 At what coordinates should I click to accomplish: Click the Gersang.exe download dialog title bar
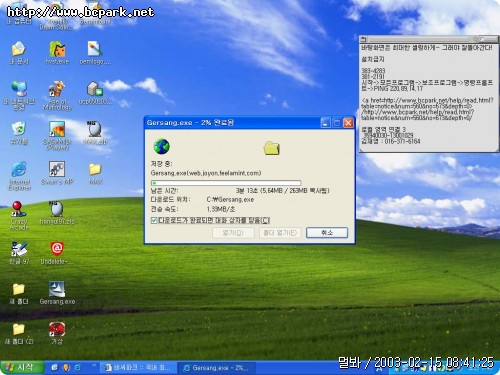coord(232,123)
